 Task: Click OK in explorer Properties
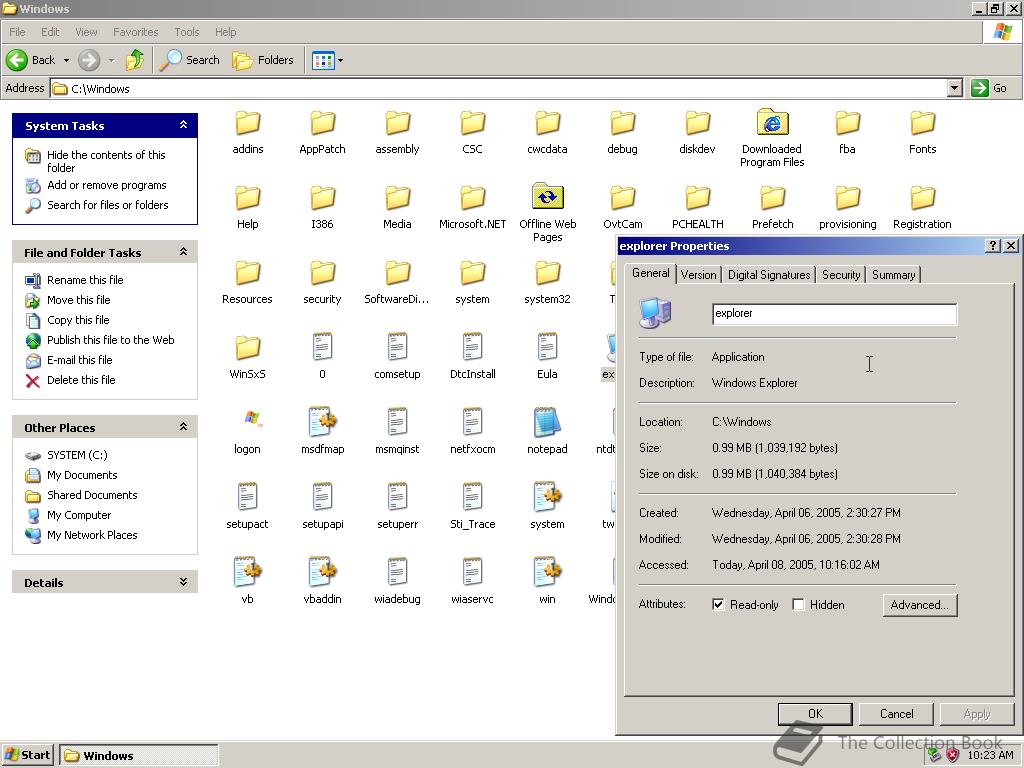[x=815, y=714]
